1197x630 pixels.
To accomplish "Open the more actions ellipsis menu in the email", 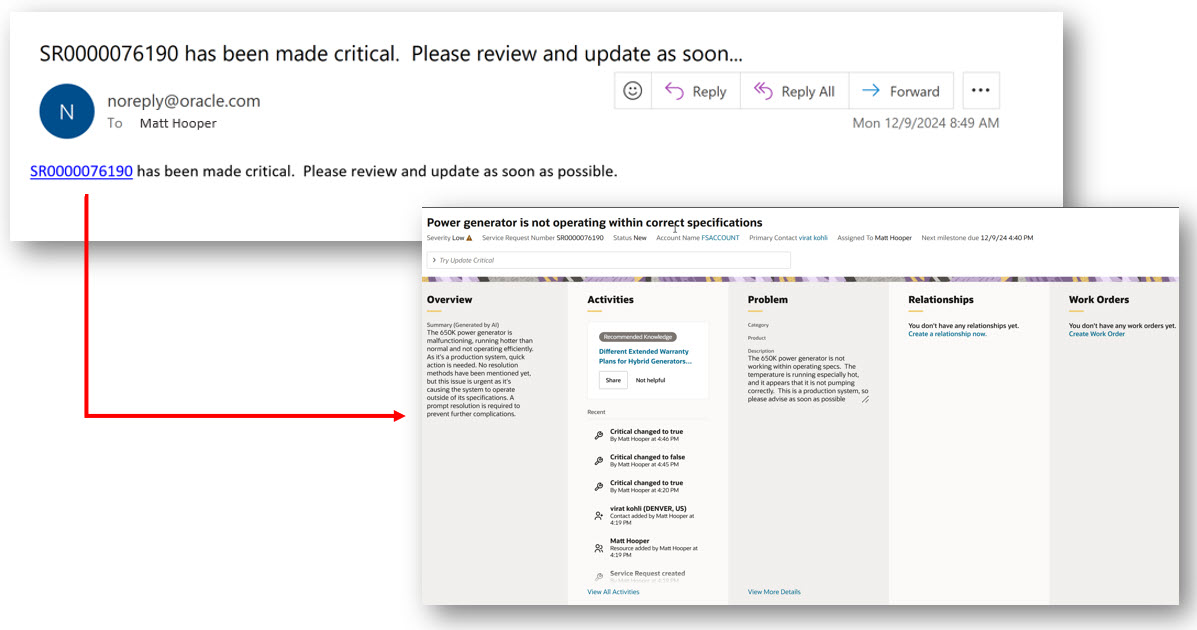I will tap(981, 91).
